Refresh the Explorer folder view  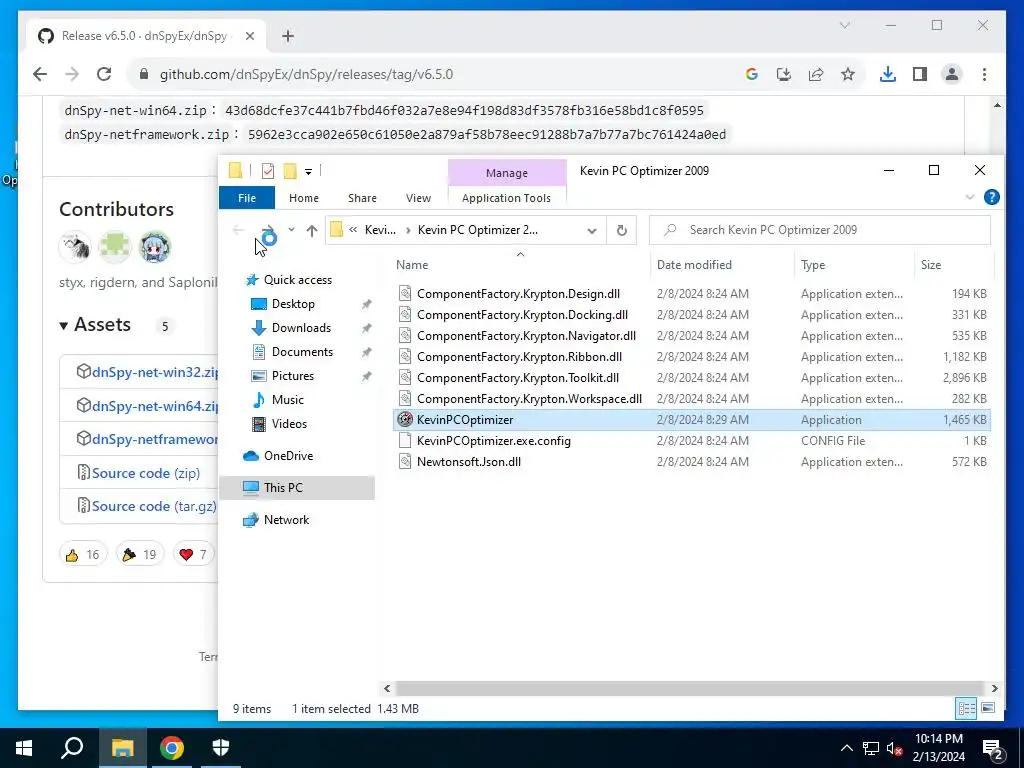coord(622,231)
